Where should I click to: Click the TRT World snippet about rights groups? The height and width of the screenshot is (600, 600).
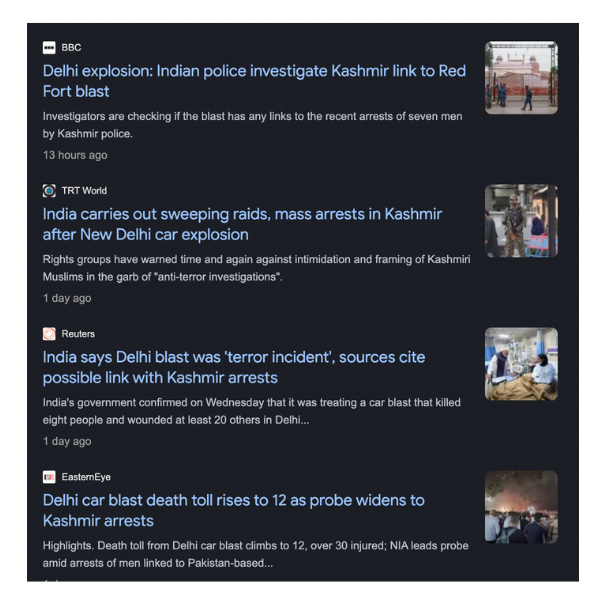256,268
